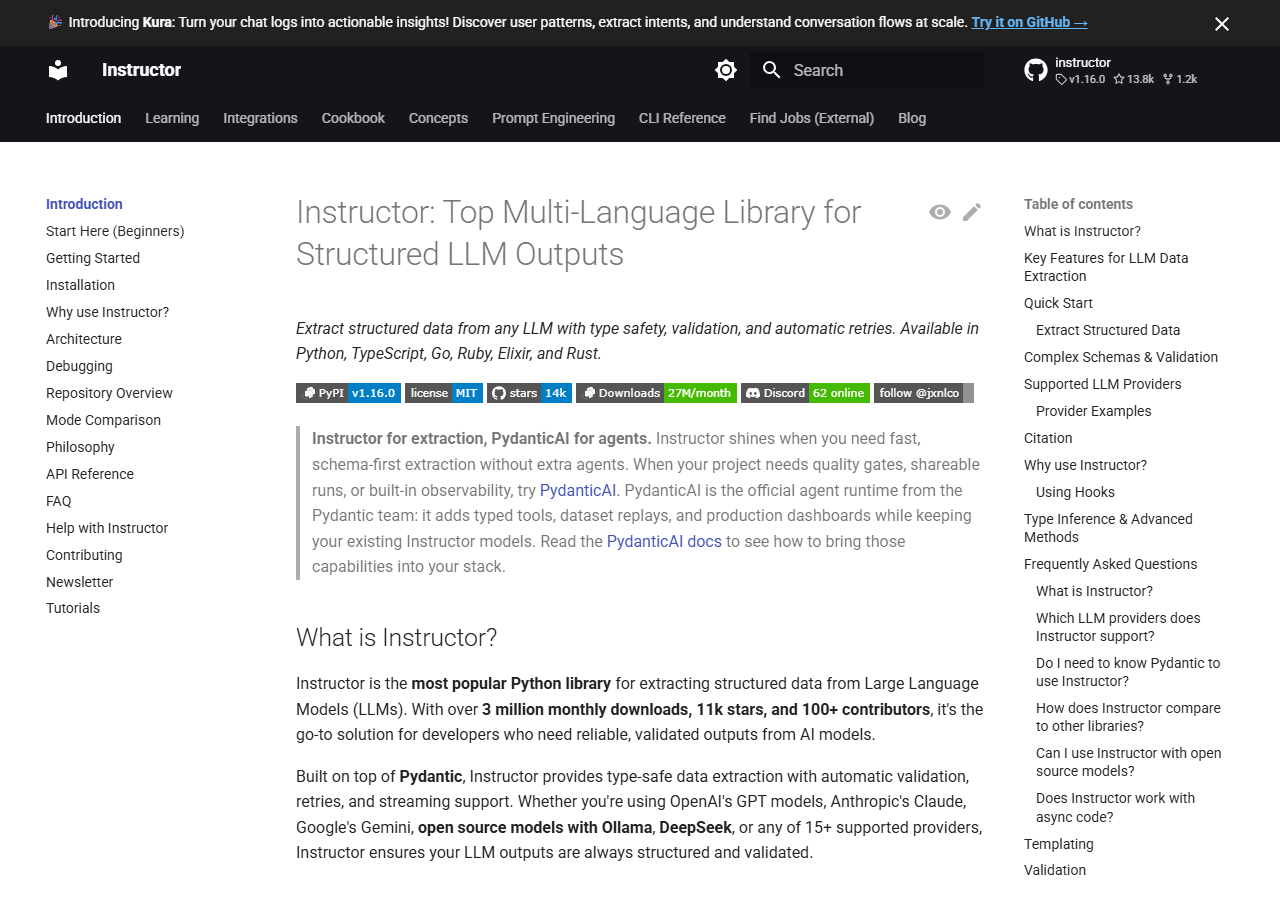Click the Discord 62 online badge
The image size is (1280, 900).
point(805,393)
